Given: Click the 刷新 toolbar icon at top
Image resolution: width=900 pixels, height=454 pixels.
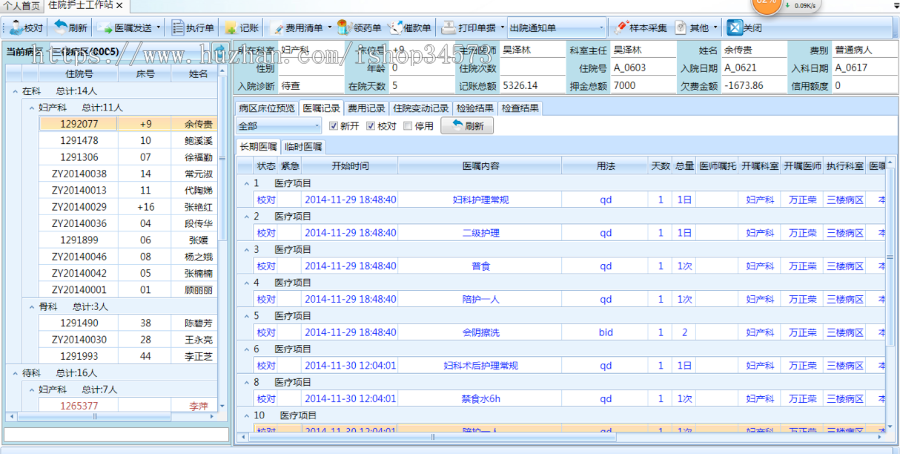Looking at the screenshot, I should coord(61,28).
